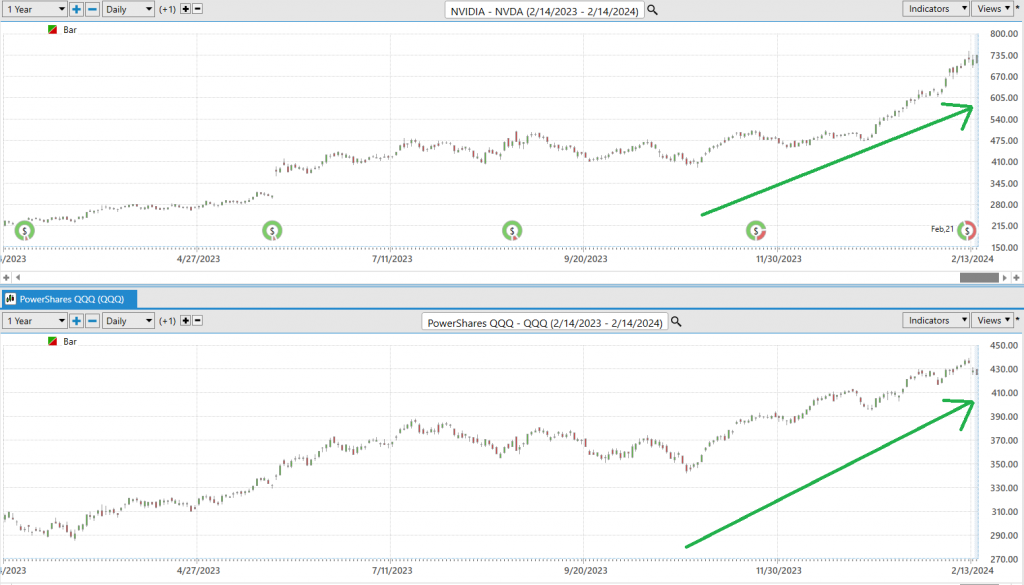Click the 11/30/2023 date label under QQQ chart

(x=778, y=570)
